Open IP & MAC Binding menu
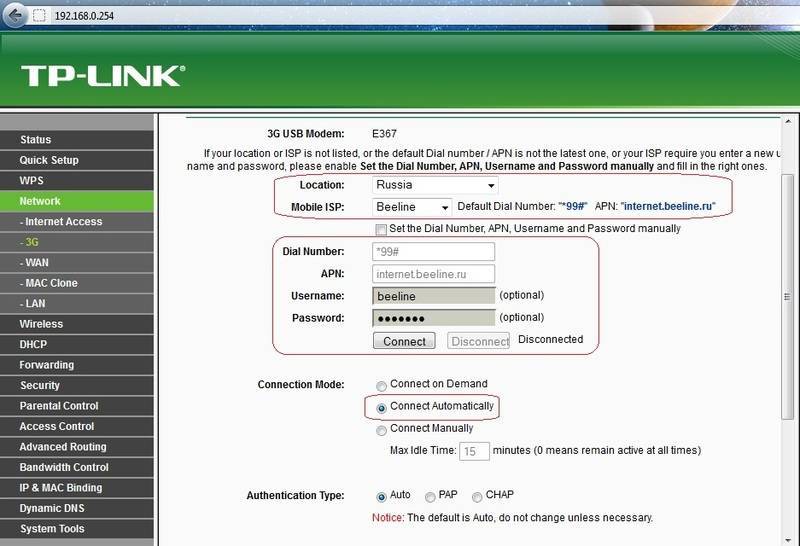Viewport: 800px width, 546px height. (x=77, y=488)
